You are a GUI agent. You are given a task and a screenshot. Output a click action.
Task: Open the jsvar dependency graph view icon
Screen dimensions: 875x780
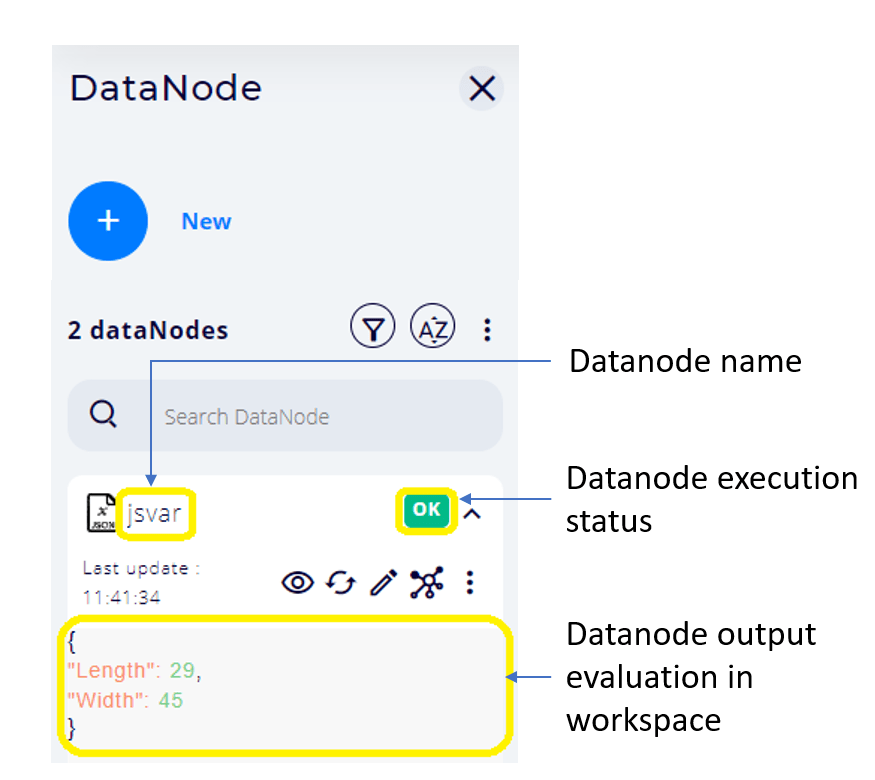pyautogui.click(x=425, y=582)
